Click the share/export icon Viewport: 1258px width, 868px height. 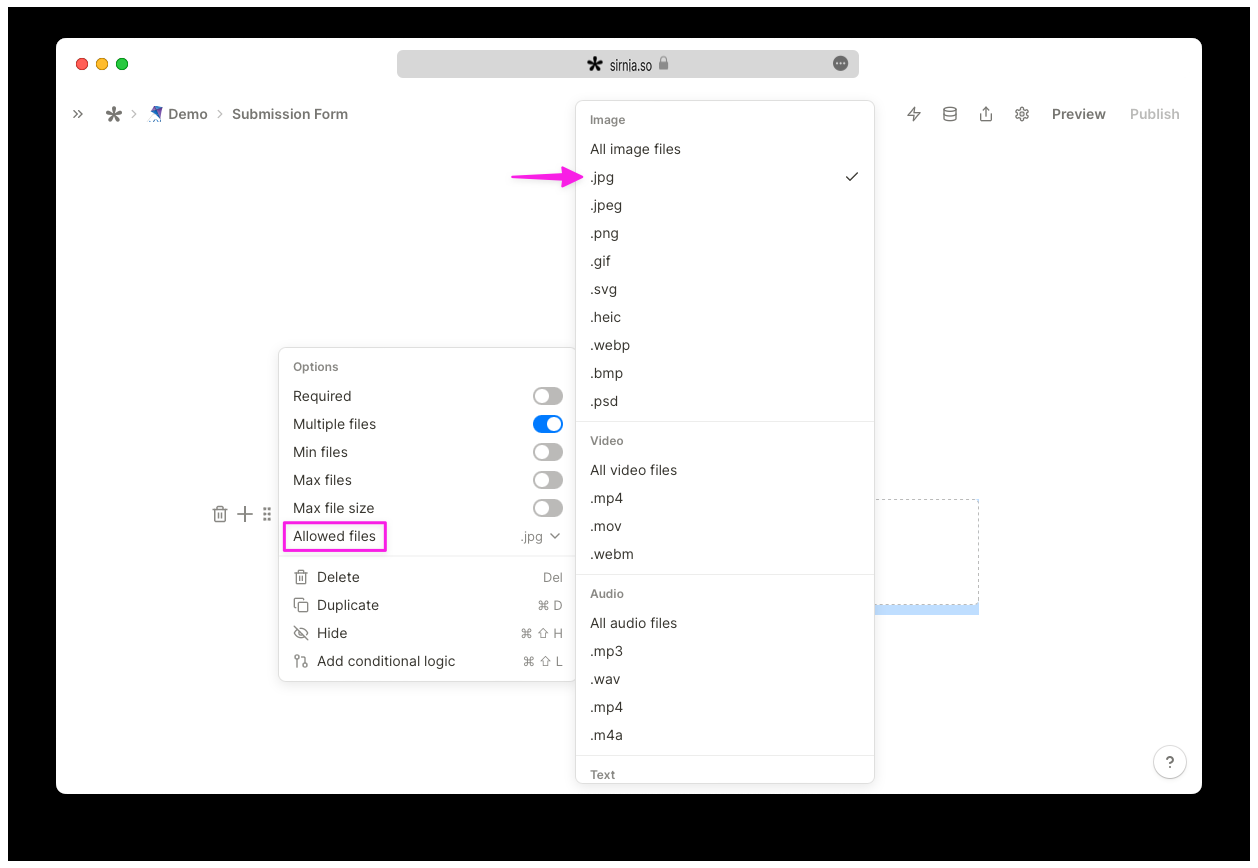[986, 114]
